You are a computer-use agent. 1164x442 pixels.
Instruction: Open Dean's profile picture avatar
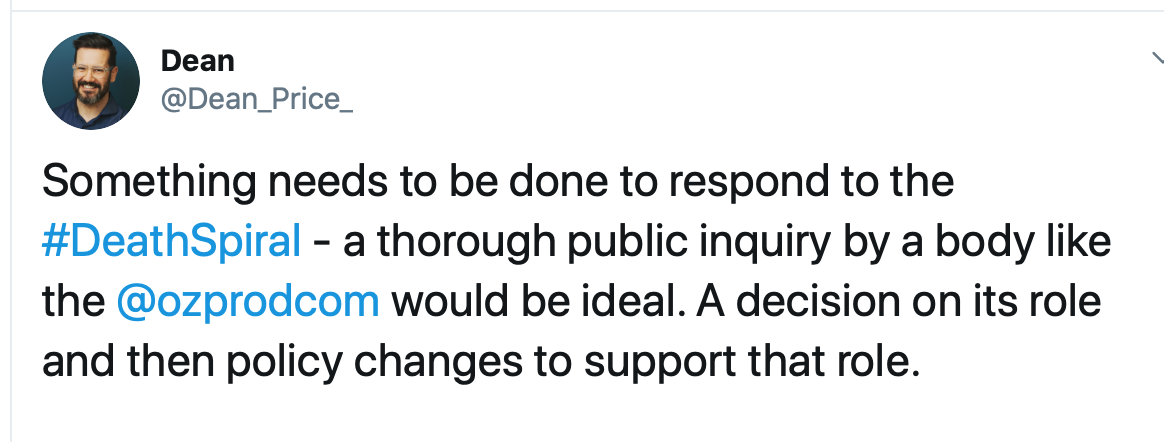click(90, 81)
